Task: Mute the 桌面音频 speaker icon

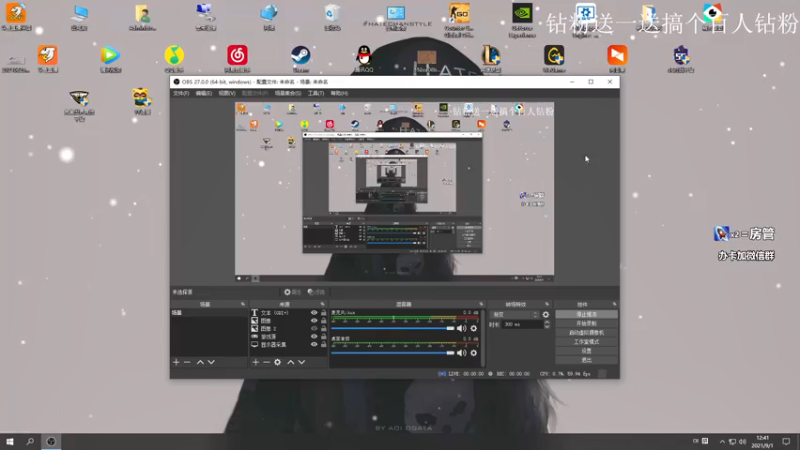Action: point(462,353)
